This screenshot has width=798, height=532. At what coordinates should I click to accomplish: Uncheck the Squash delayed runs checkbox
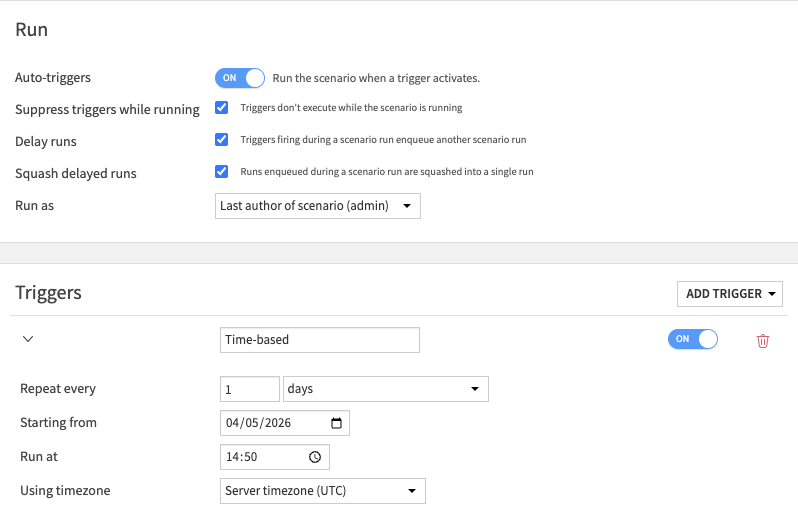click(x=221, y=172)
